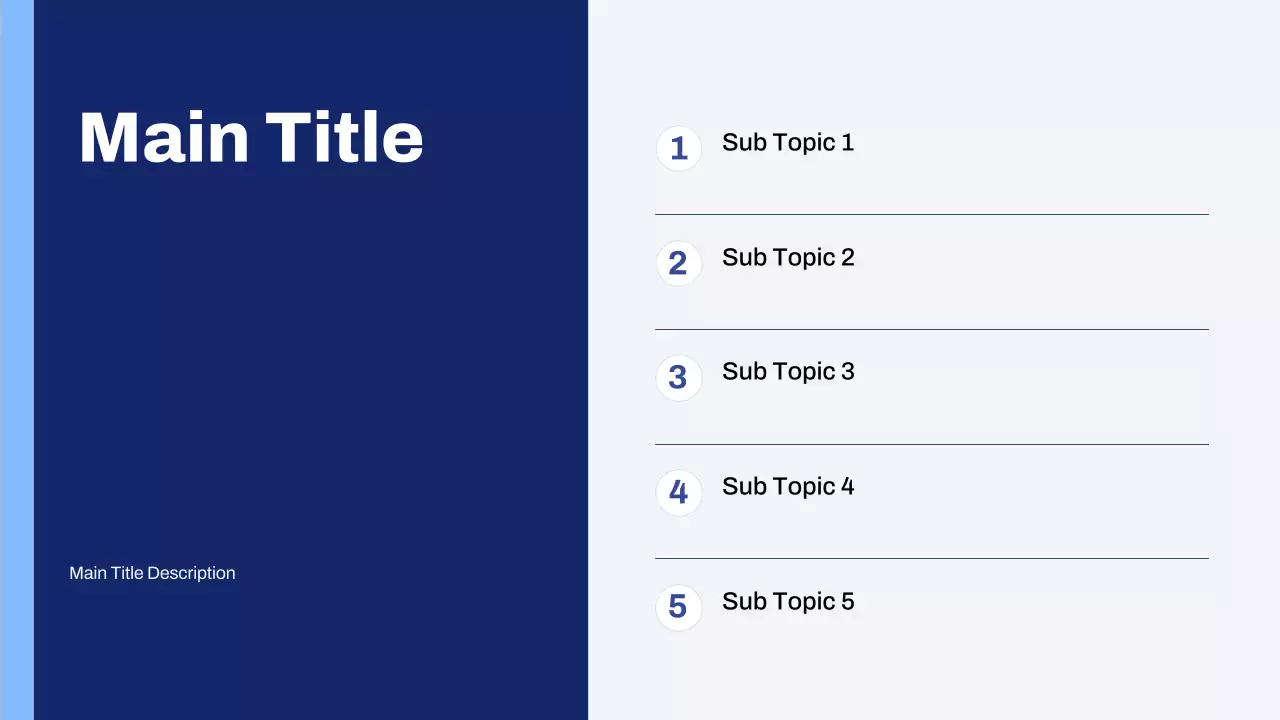The width and height of the screenshot is (1280, 720).
Task: Click the word 'Main' in the large heading
Action: pyautogui.click(x=164, y=138)
